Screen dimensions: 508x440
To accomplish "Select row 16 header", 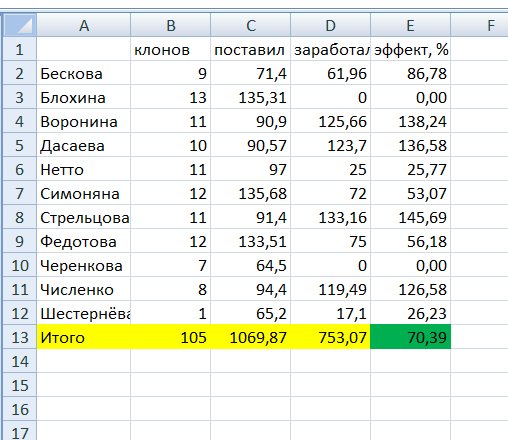I will (x=20, y=409).
